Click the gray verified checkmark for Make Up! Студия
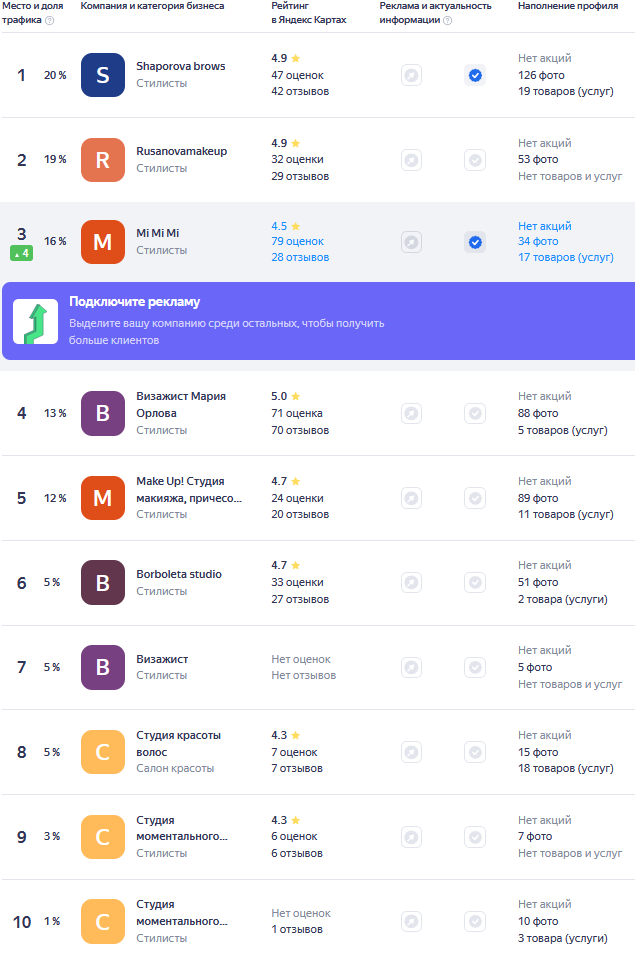 click(x=475, y=498)
